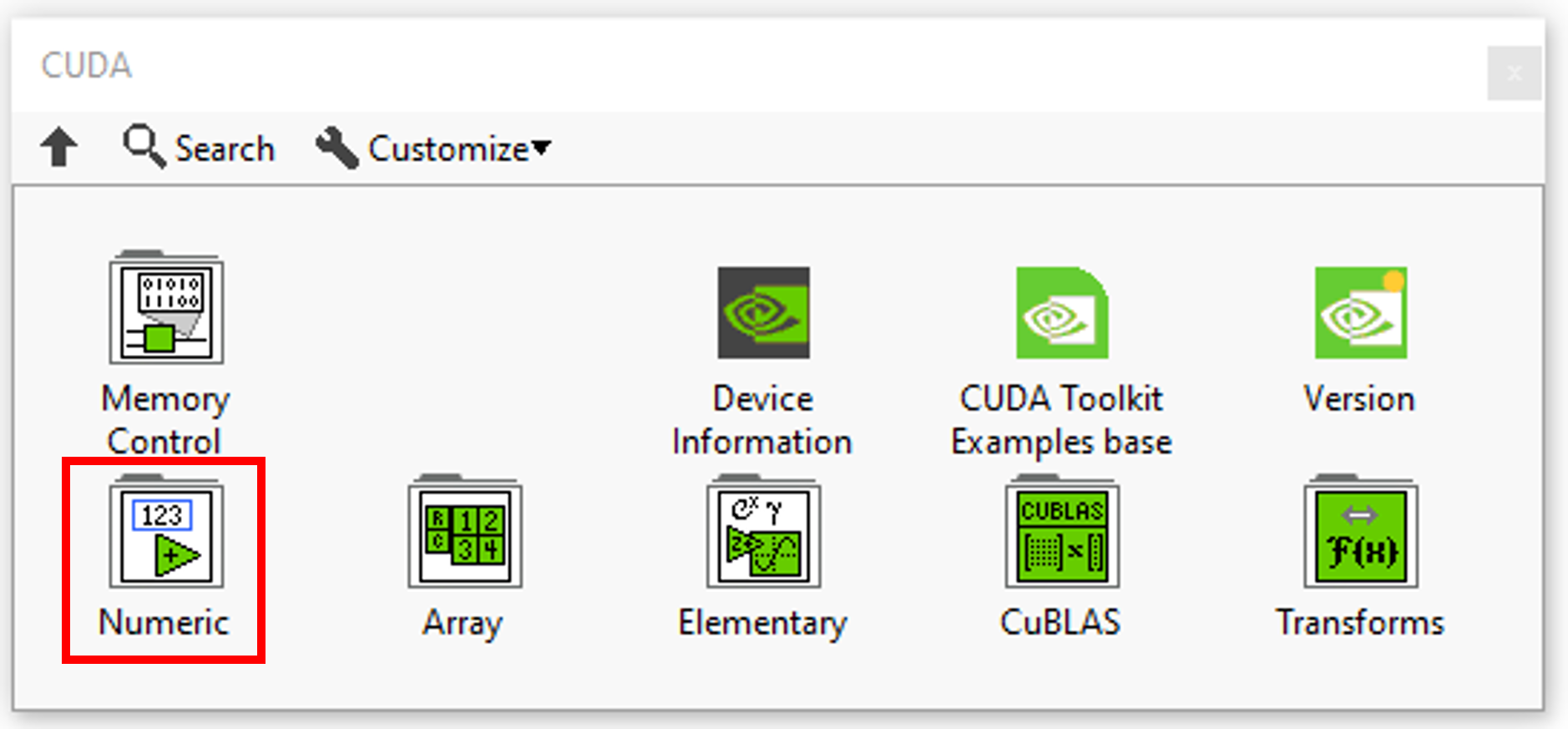Open the Transforms subpalette icon
Viewport: 1568px width, 729px height.
click(1360, 536)
